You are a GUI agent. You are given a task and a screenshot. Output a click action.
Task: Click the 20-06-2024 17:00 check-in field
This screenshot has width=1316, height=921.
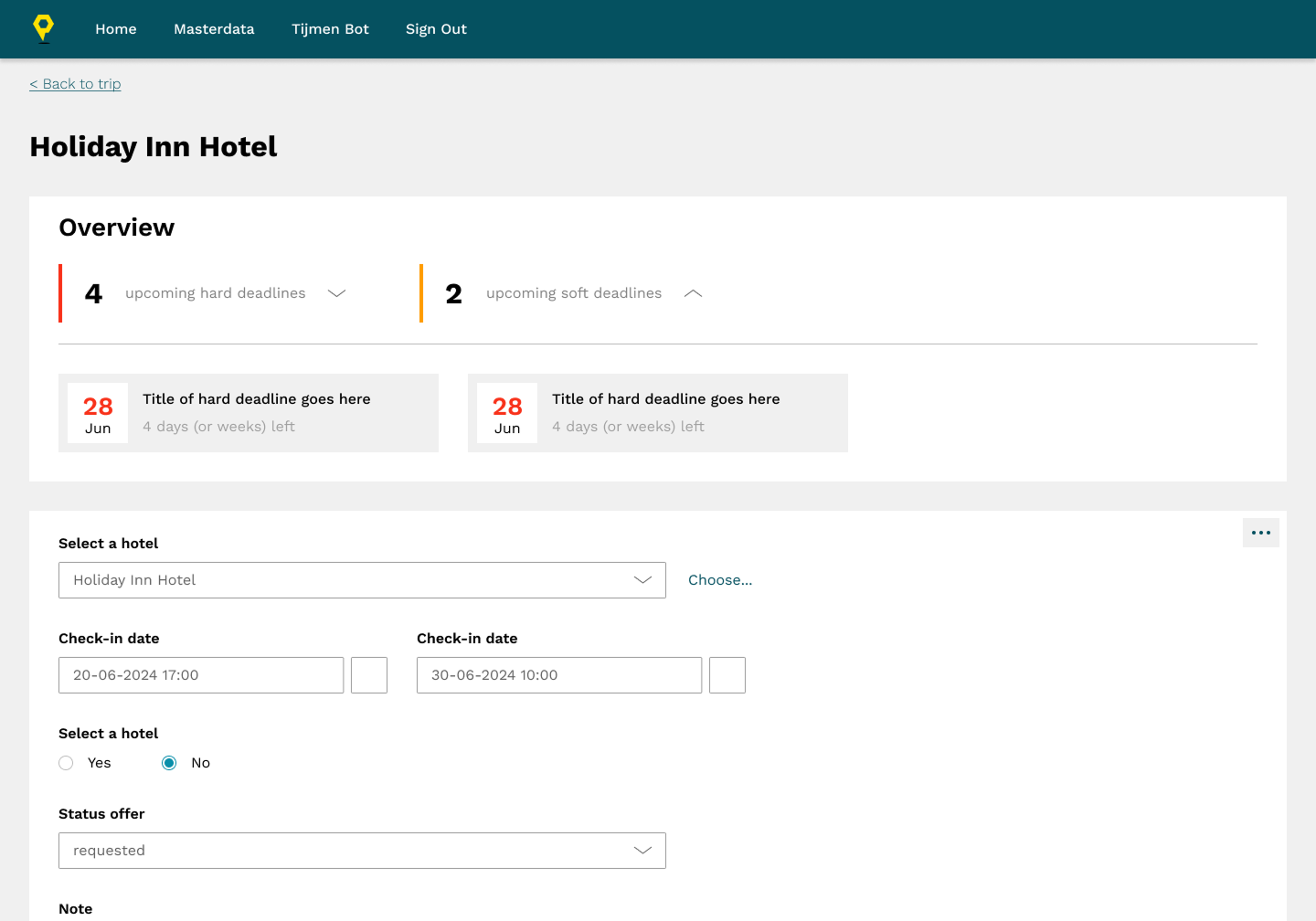[x=201, y=675]
